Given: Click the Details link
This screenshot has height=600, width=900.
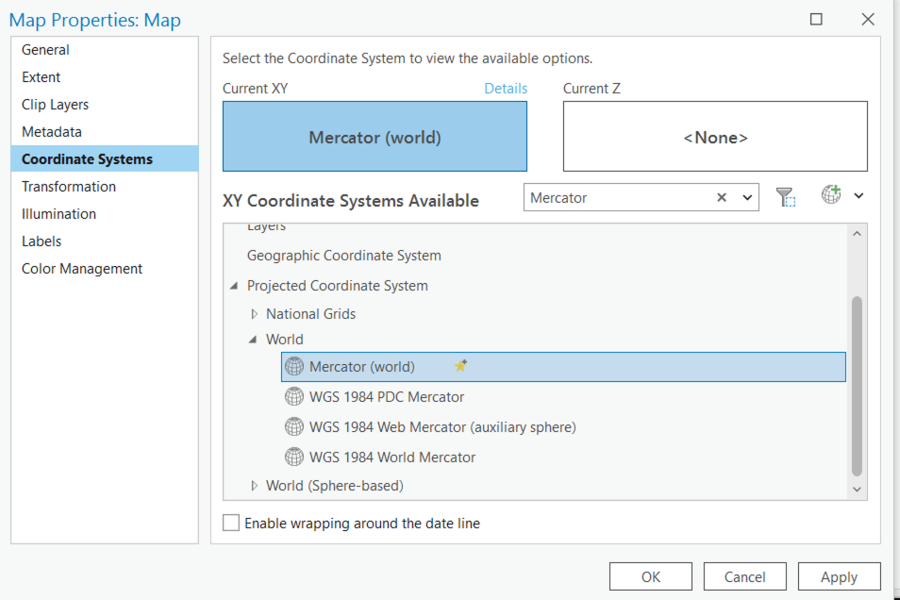Looking at the screenshot, I should 506,88.
